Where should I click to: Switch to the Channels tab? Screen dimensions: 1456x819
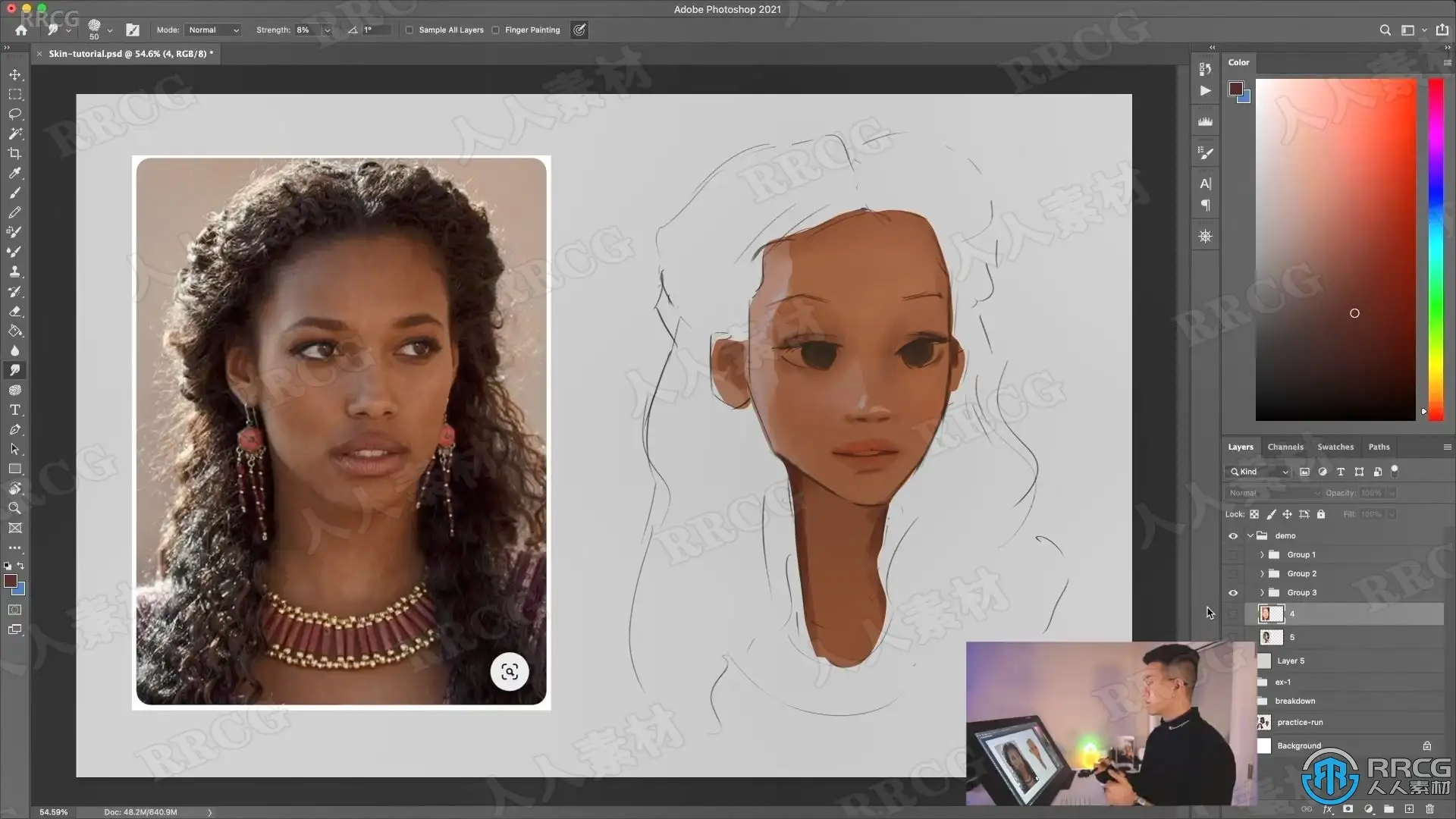click(x=1285, y=447)
